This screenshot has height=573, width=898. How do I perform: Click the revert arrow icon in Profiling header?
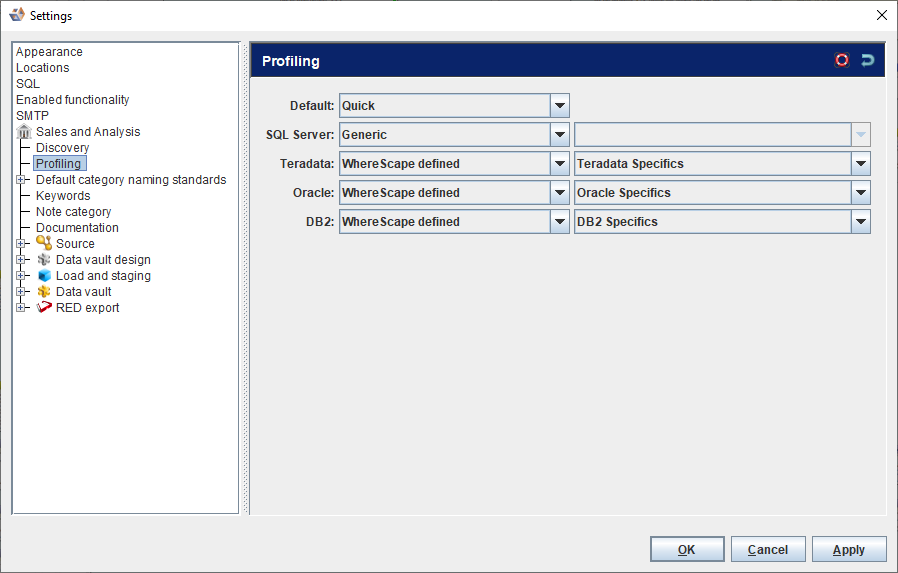867,60
